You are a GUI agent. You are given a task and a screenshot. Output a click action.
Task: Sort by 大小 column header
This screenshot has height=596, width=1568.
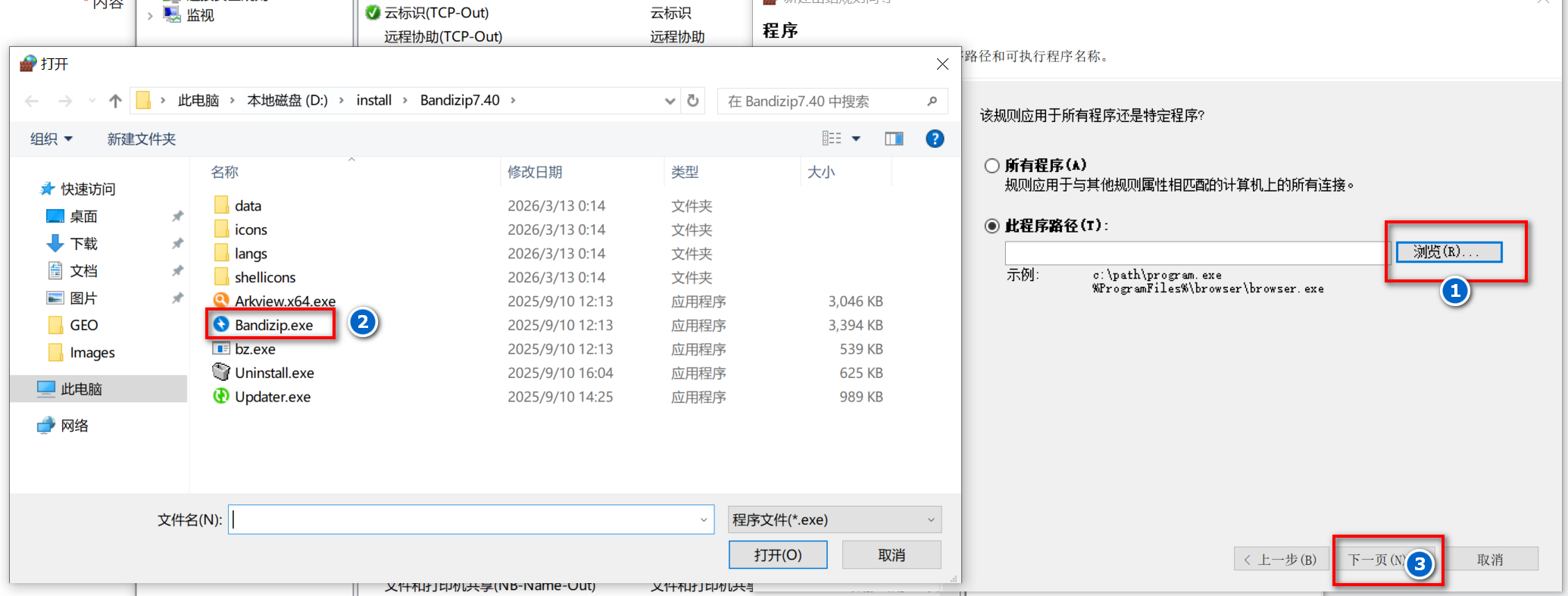point(821,172)
